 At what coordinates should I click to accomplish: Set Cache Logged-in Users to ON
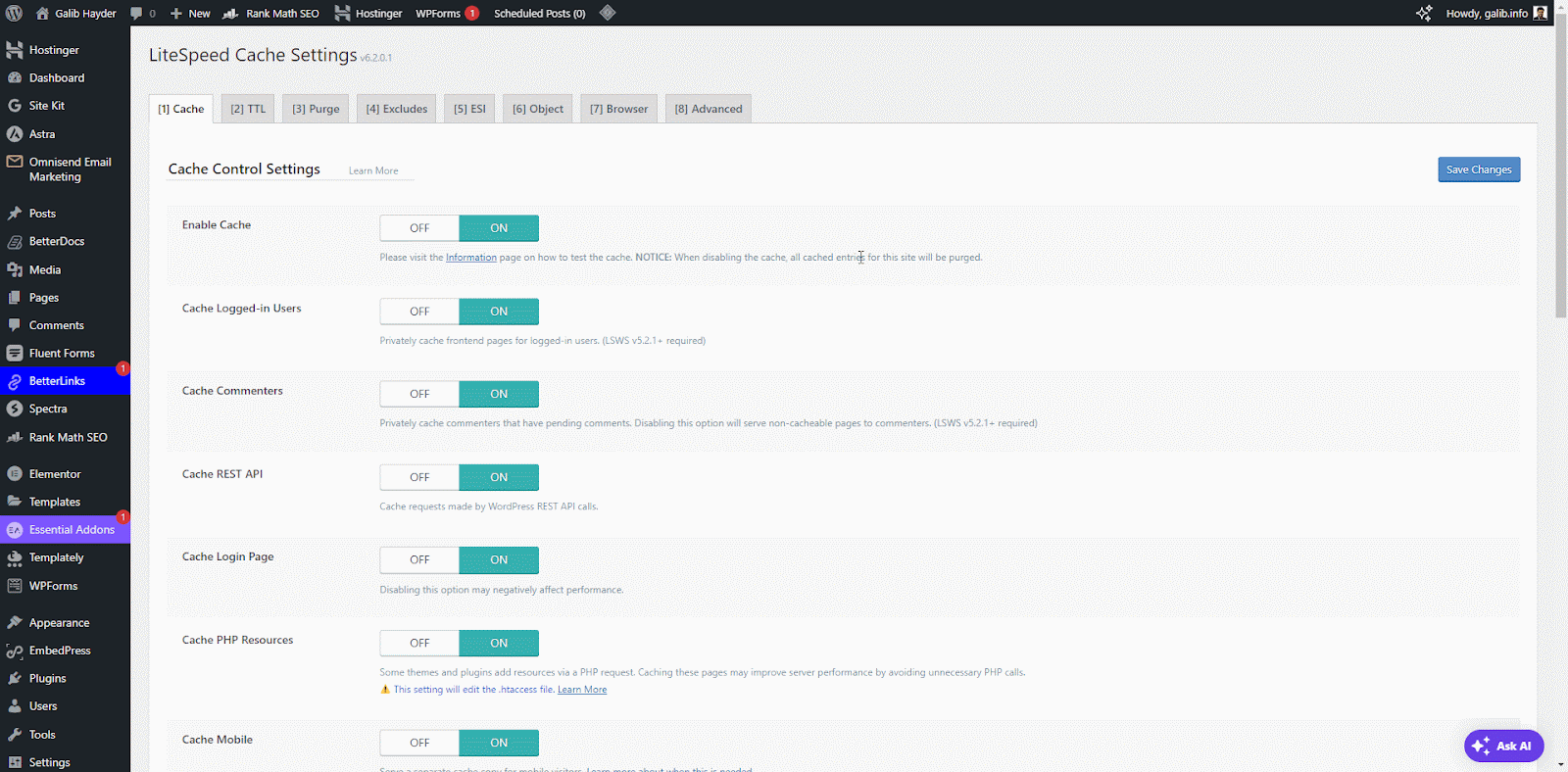point(499,312)
